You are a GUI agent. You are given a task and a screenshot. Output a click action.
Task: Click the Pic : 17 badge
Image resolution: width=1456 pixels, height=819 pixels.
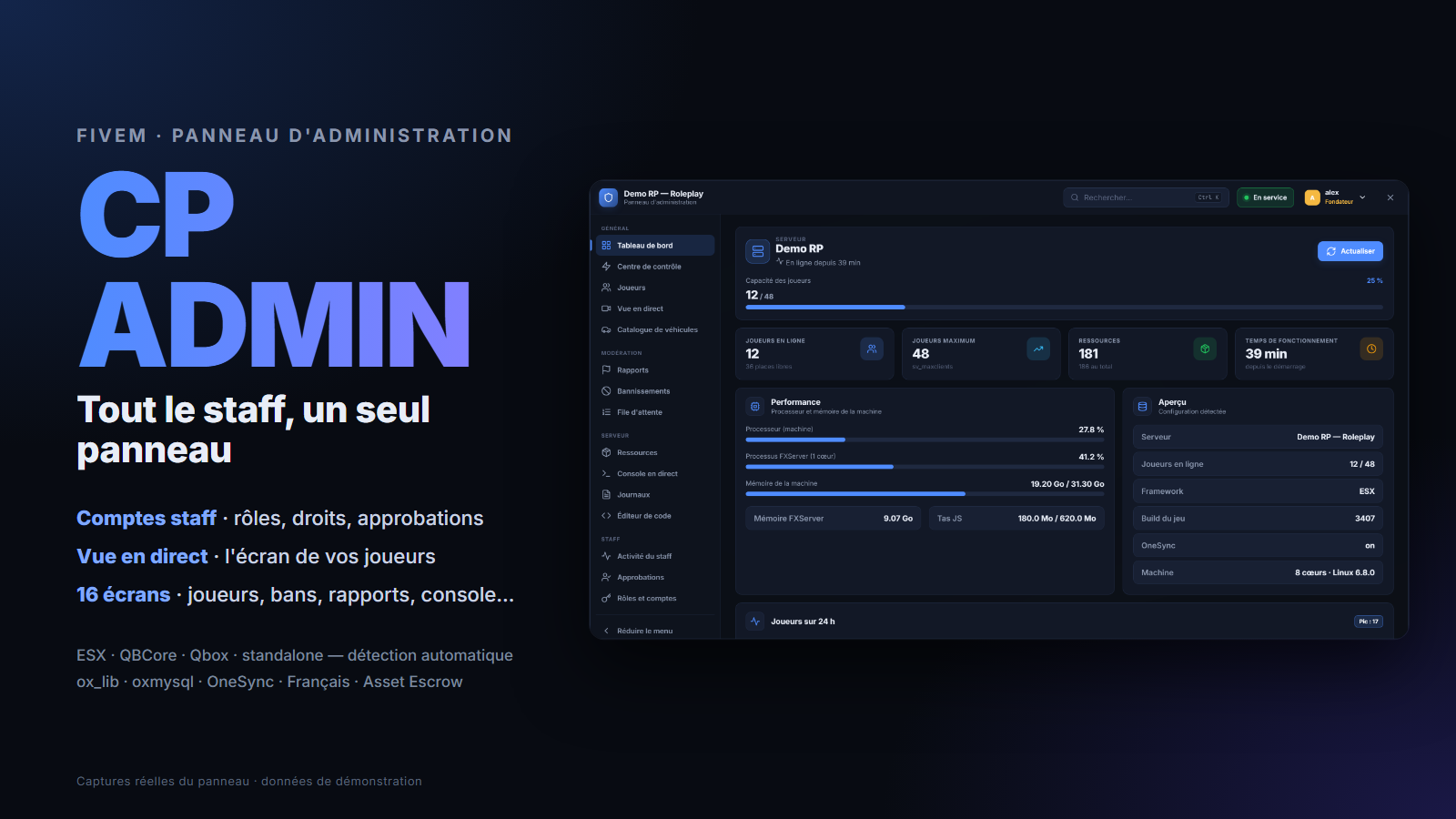pos(1369,622)
